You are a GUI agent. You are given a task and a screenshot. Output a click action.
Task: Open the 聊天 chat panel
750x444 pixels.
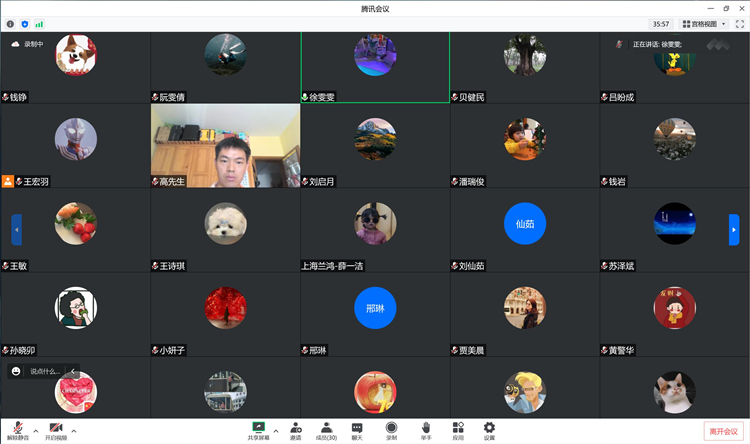point(357,431)
